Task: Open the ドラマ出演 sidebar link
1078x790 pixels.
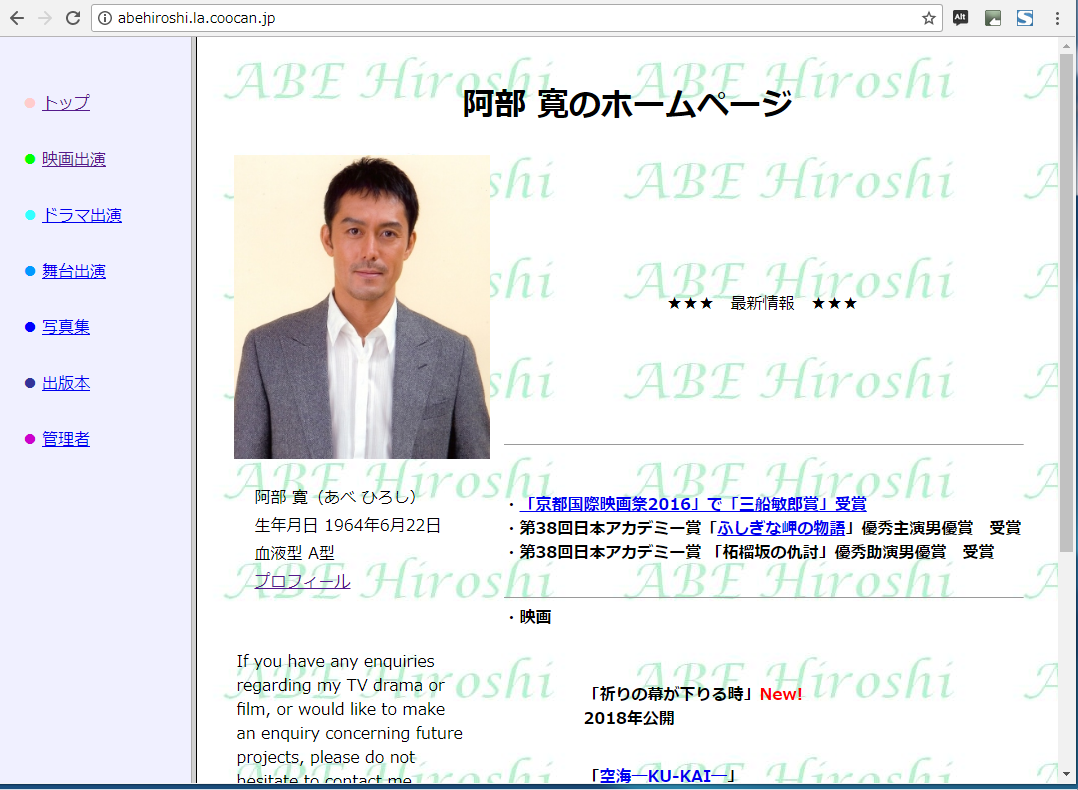Action: [x=81, y=215]
